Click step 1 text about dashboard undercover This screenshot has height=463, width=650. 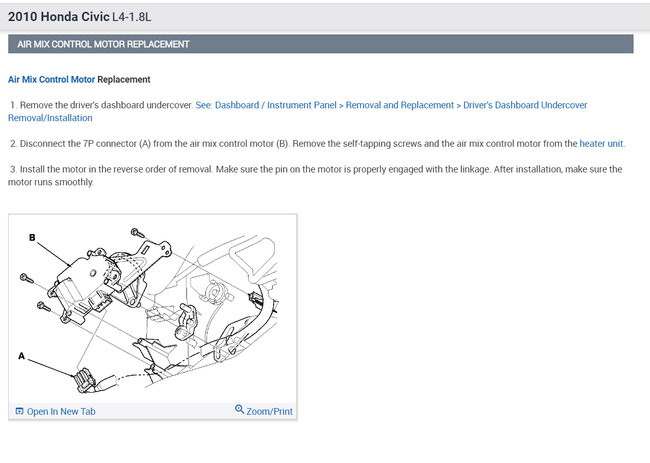click(102, 105)
